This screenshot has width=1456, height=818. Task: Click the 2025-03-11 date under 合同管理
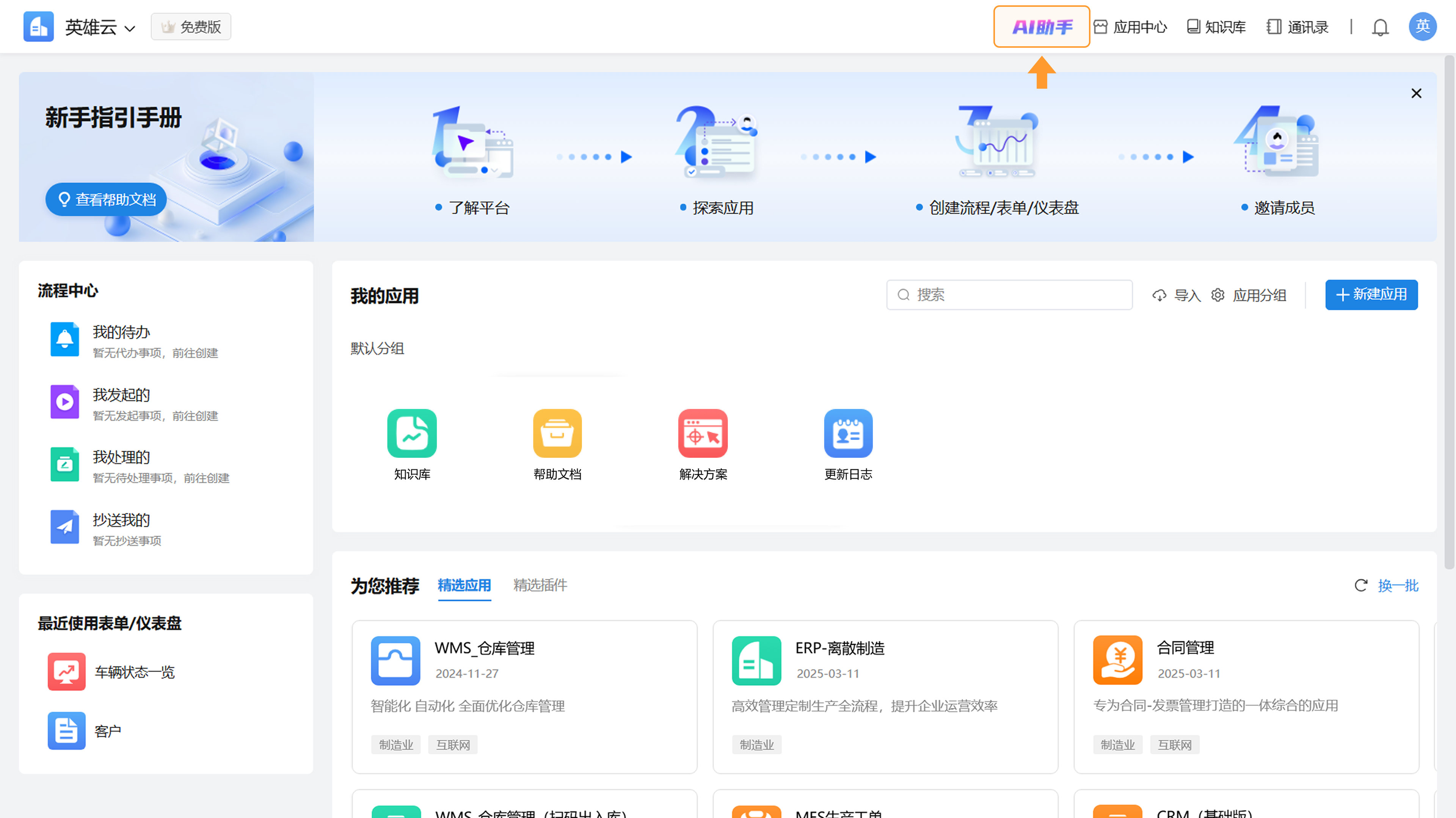pos(1189,674)
